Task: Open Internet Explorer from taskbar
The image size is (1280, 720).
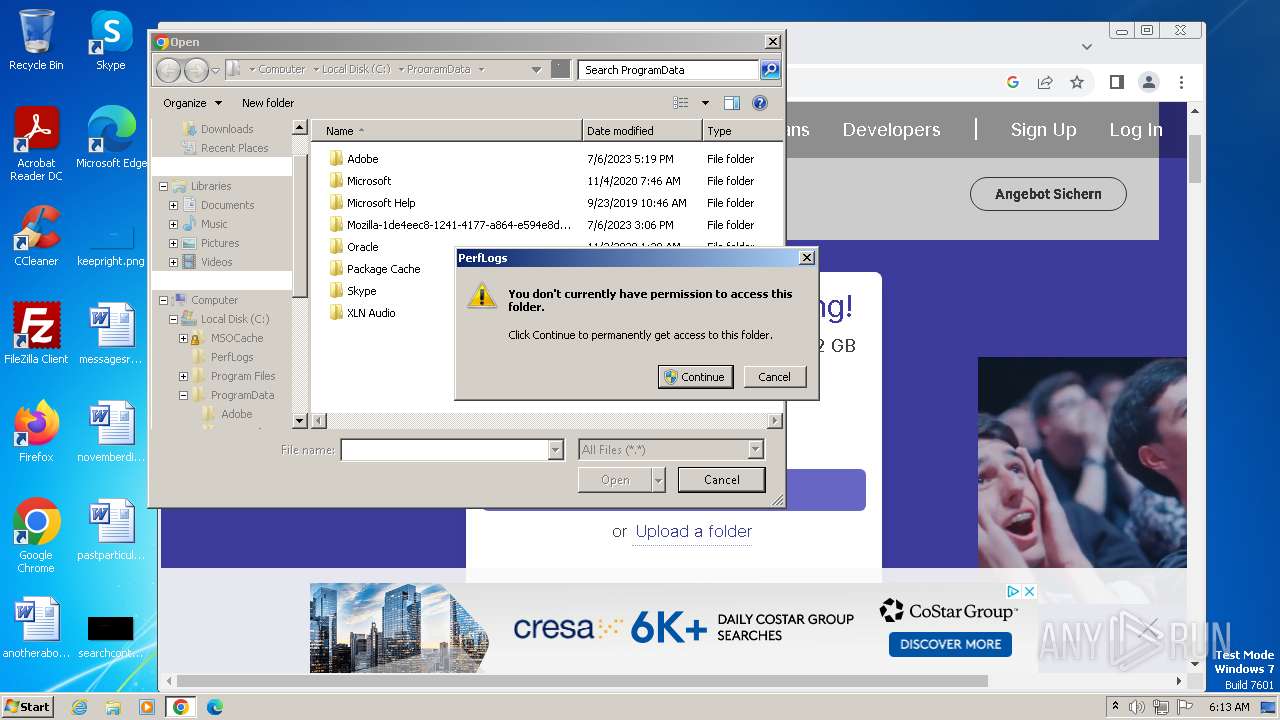Action: (80, 707)
